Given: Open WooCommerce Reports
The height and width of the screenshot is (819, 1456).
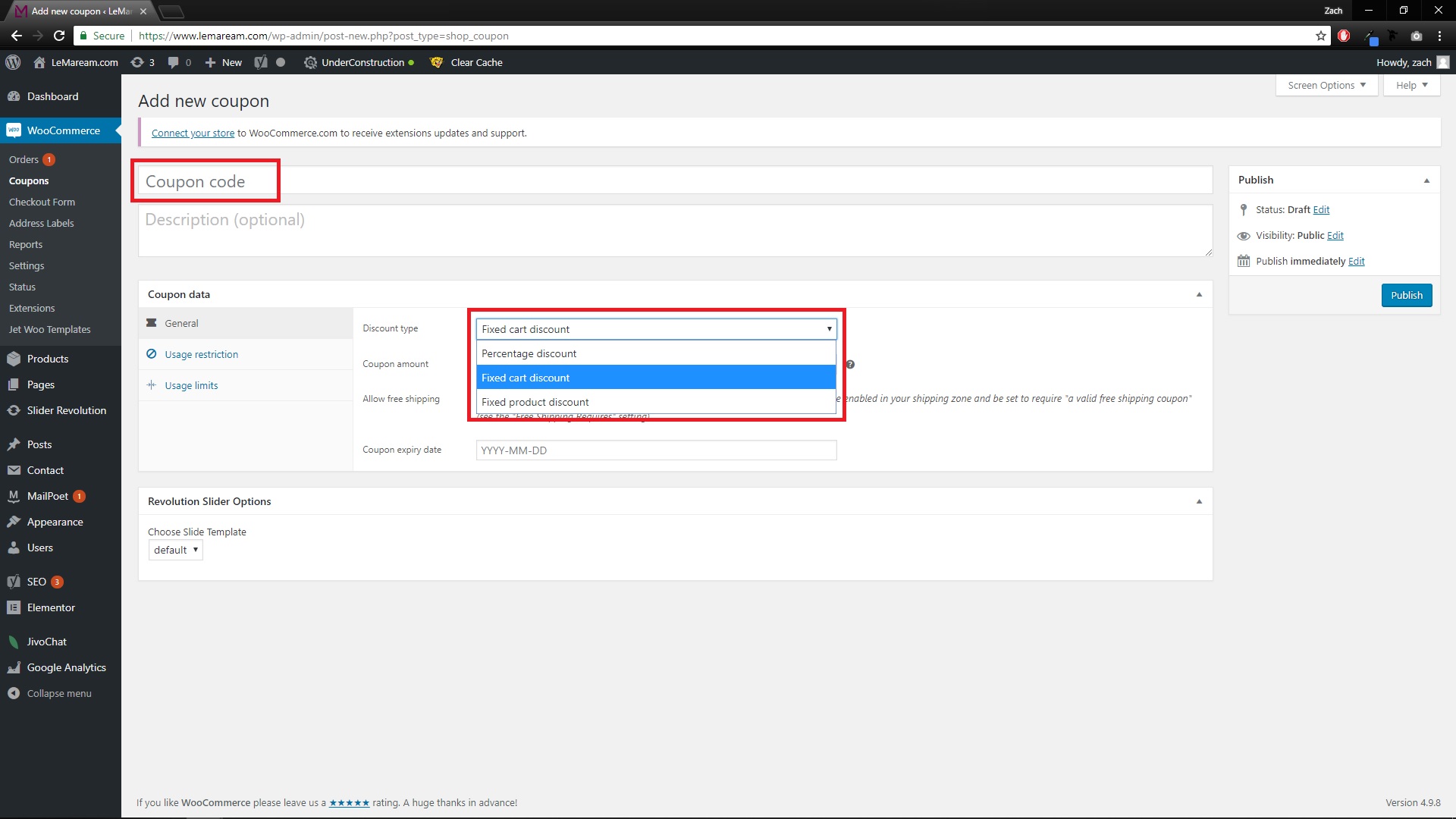Looking at the screenshot, I should point(26,244).
